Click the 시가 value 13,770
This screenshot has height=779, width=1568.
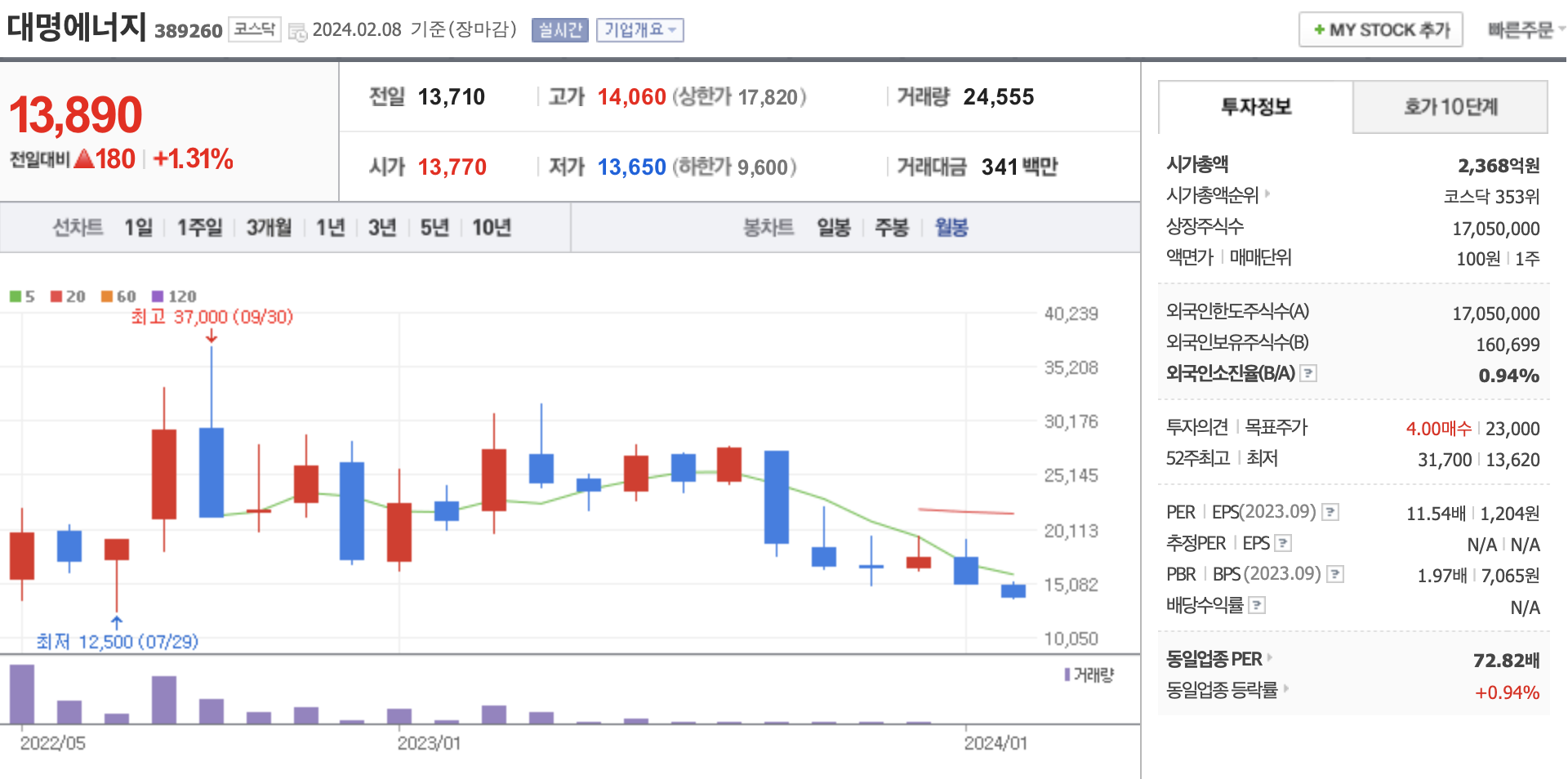[452, 167]
